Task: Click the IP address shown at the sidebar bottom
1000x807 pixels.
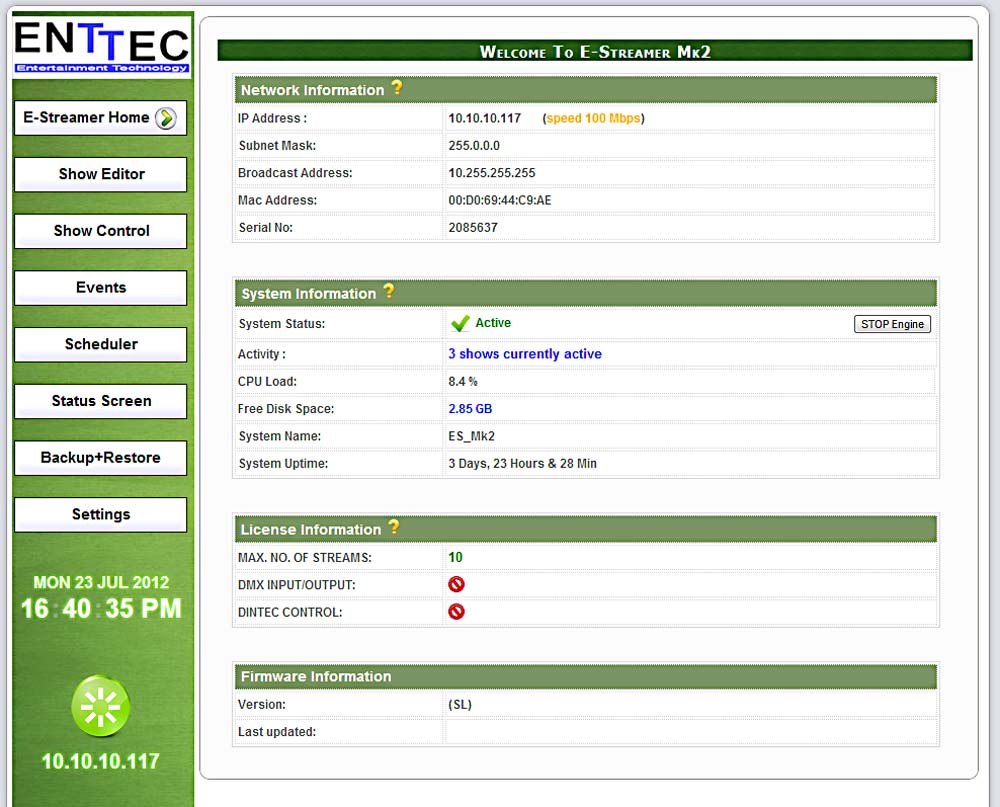Action: coord(100,761)
